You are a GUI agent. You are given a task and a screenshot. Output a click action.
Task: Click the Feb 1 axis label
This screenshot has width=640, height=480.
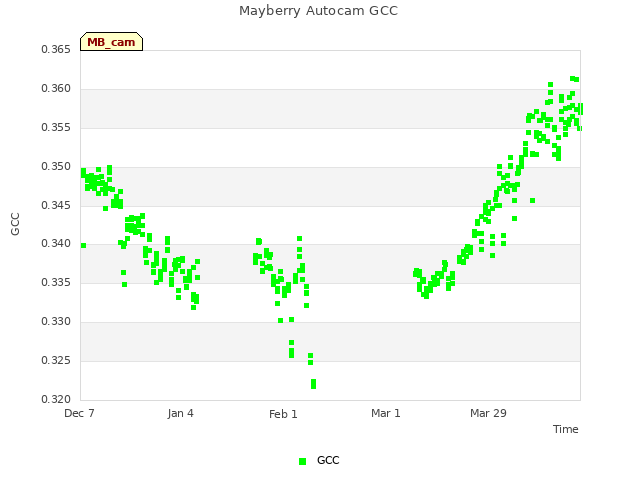(283, 414)
